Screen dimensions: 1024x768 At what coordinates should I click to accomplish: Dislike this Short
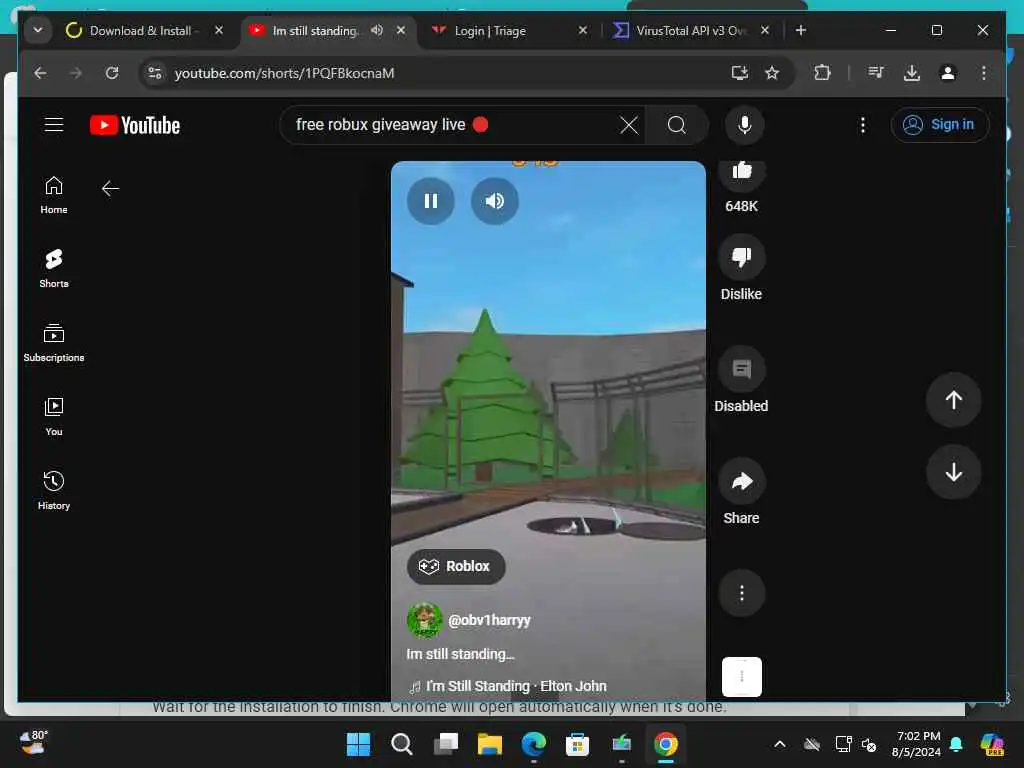click(741, 257)
